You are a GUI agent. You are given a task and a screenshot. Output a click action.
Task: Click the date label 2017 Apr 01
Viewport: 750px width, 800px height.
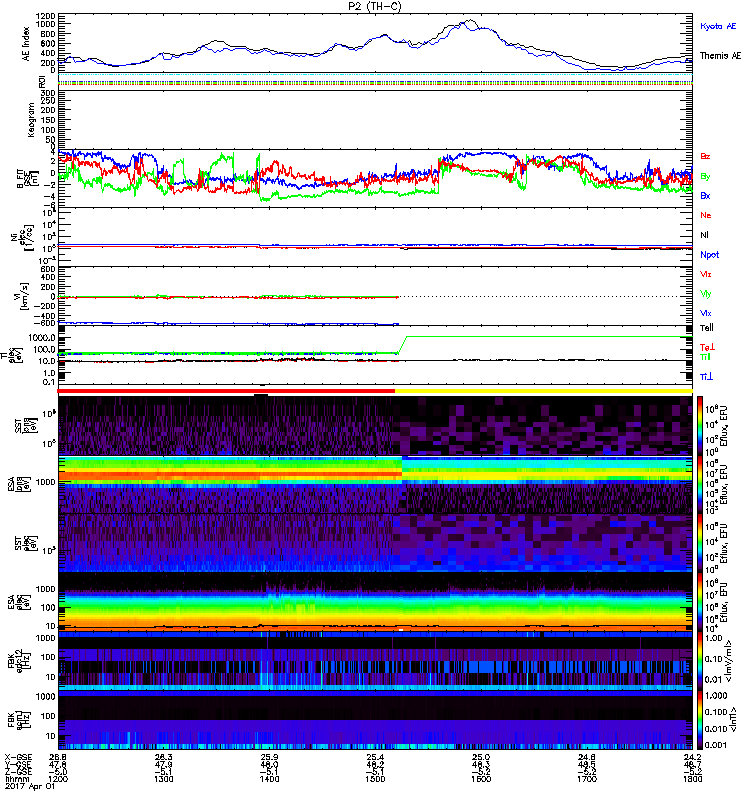point(31,786)
